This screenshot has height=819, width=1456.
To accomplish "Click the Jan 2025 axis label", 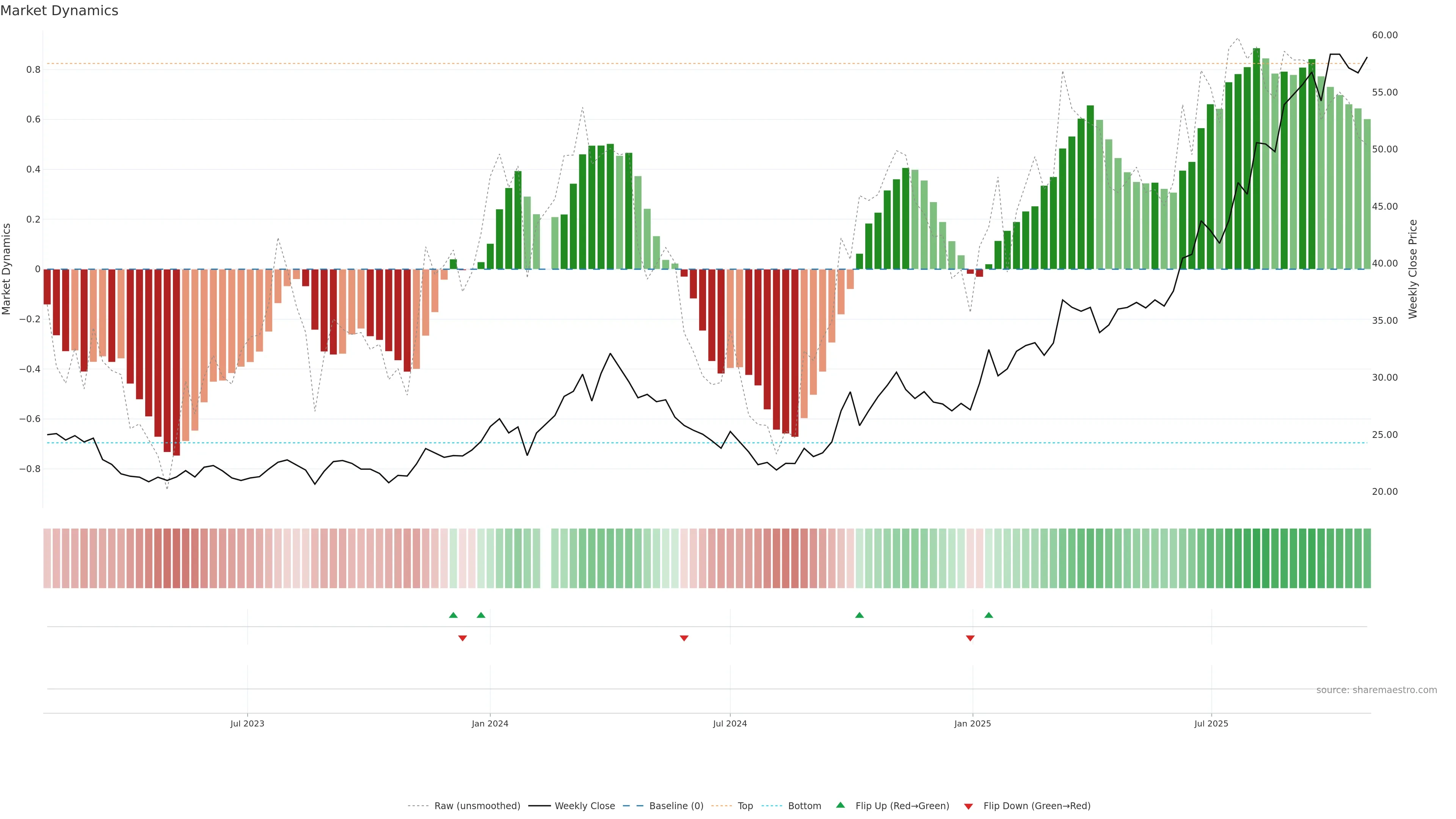I will (972, 723).
